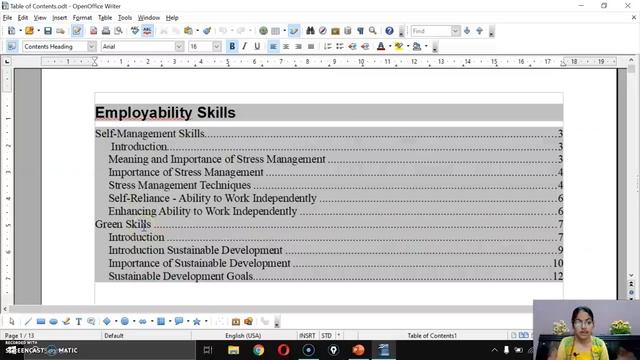The width and height of the screenshot is (640, 360).
Task: Click the Employability Skills heading
Action: pyautogui.click(x=165, y=113)
